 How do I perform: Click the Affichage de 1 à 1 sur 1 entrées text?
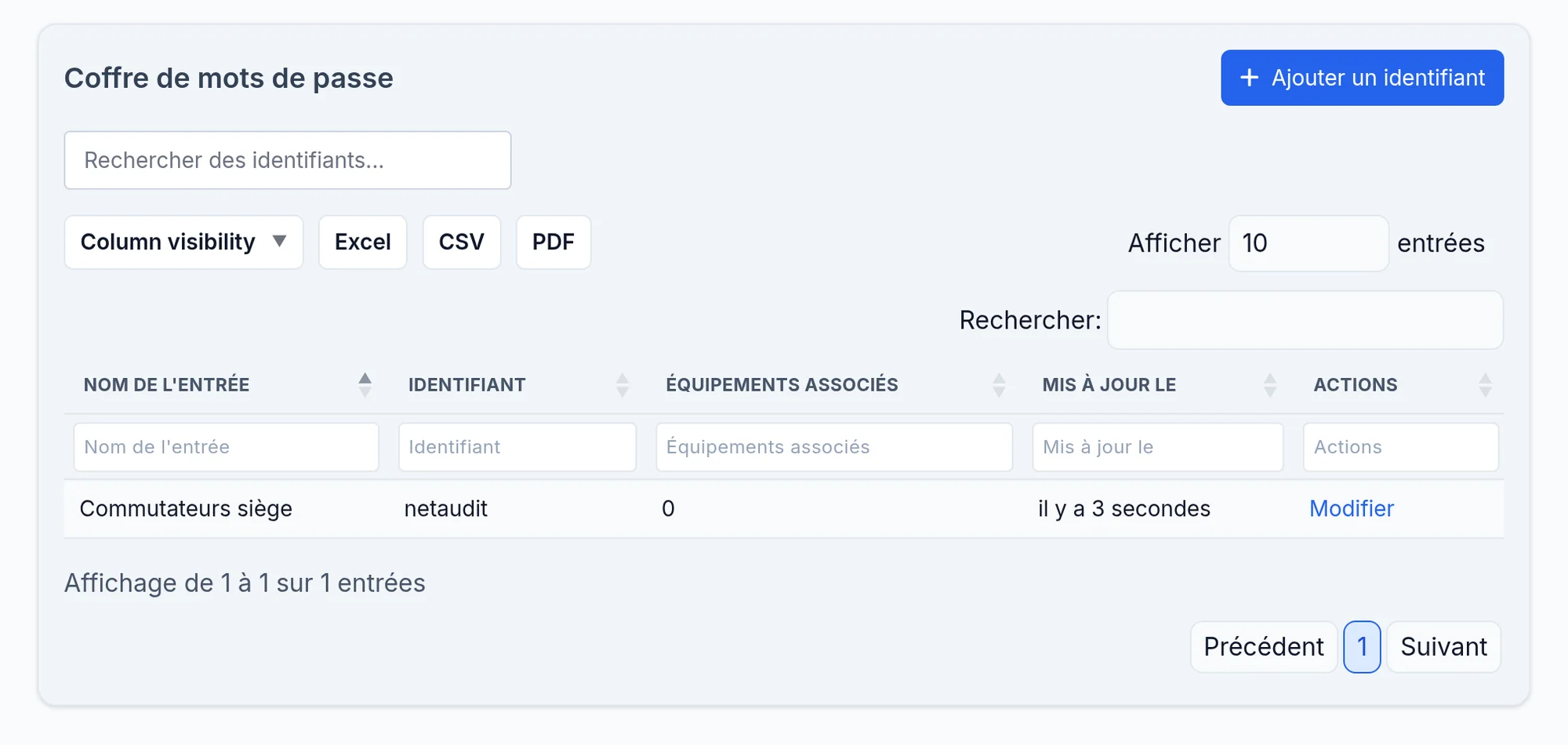coord(245,583)
